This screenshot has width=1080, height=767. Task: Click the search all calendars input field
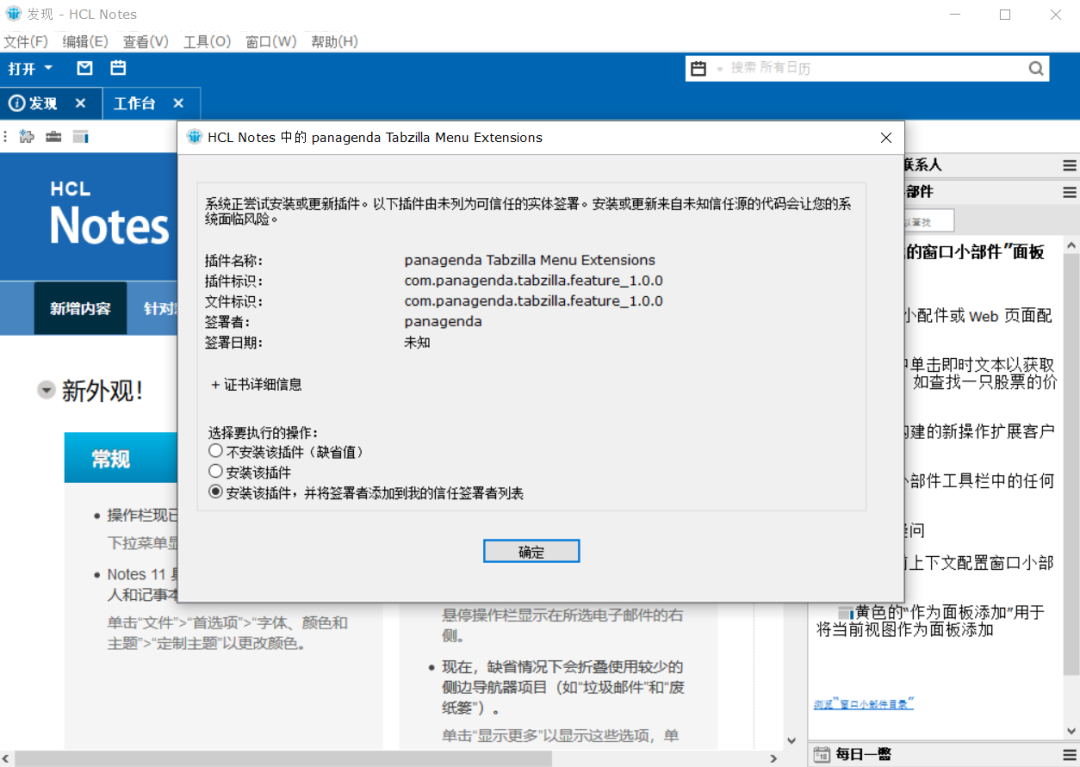pyautogui.click(x=875, y=68)
